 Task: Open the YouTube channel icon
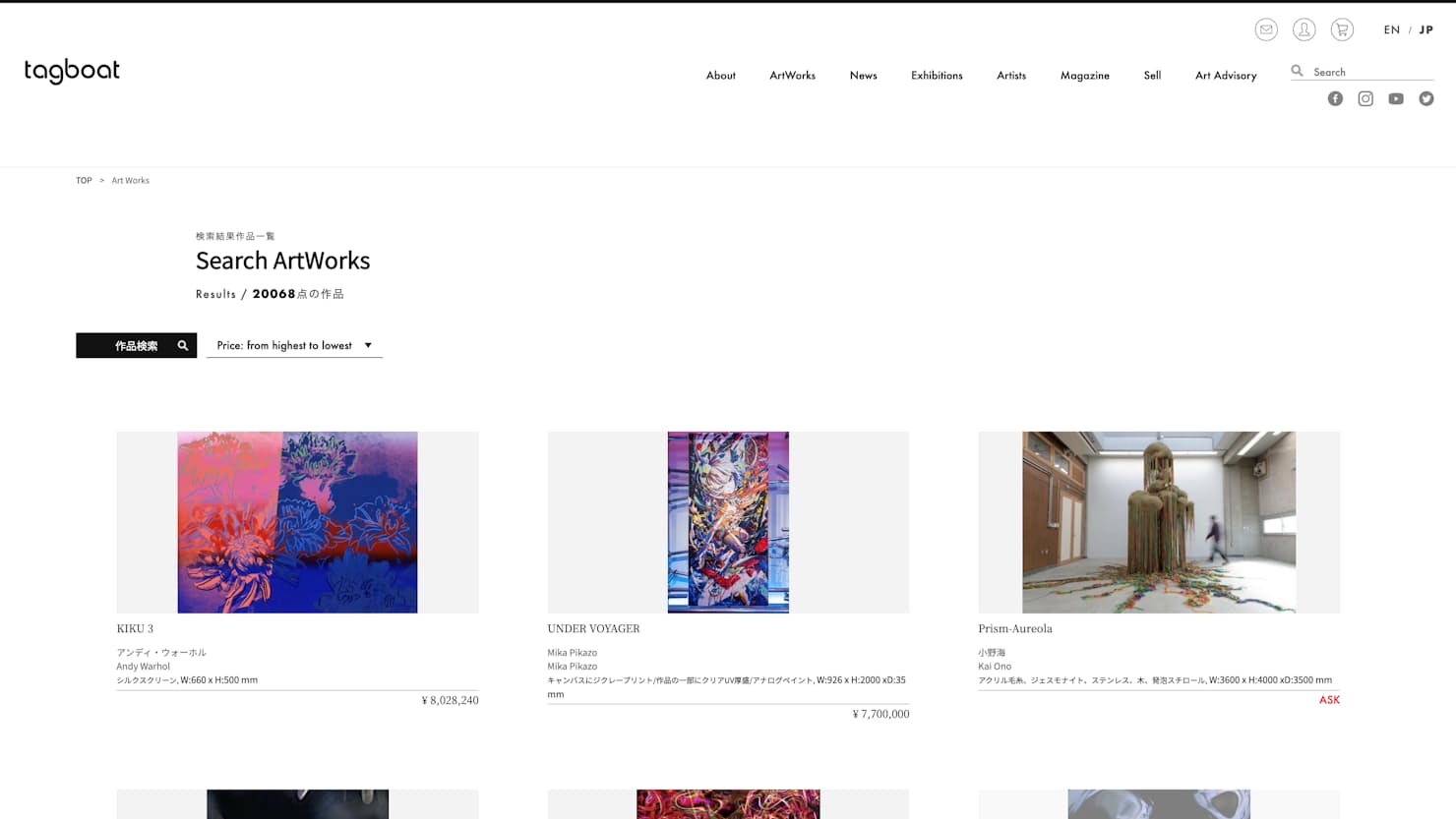tap(1396, 98)
